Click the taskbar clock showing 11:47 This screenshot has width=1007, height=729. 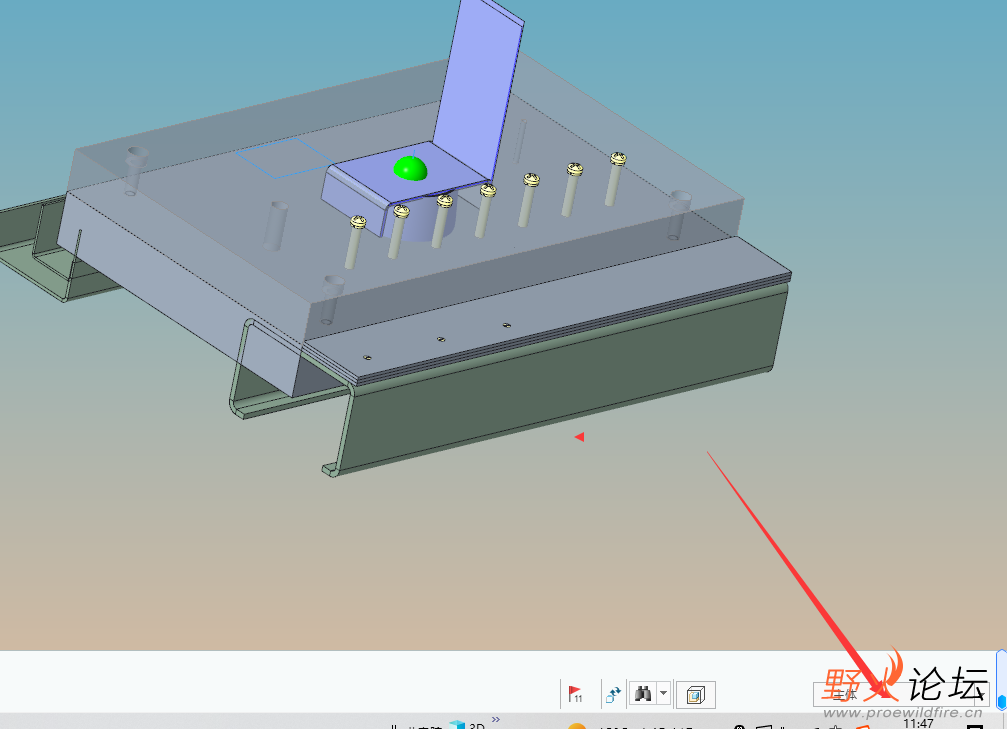tap(918, 723)
